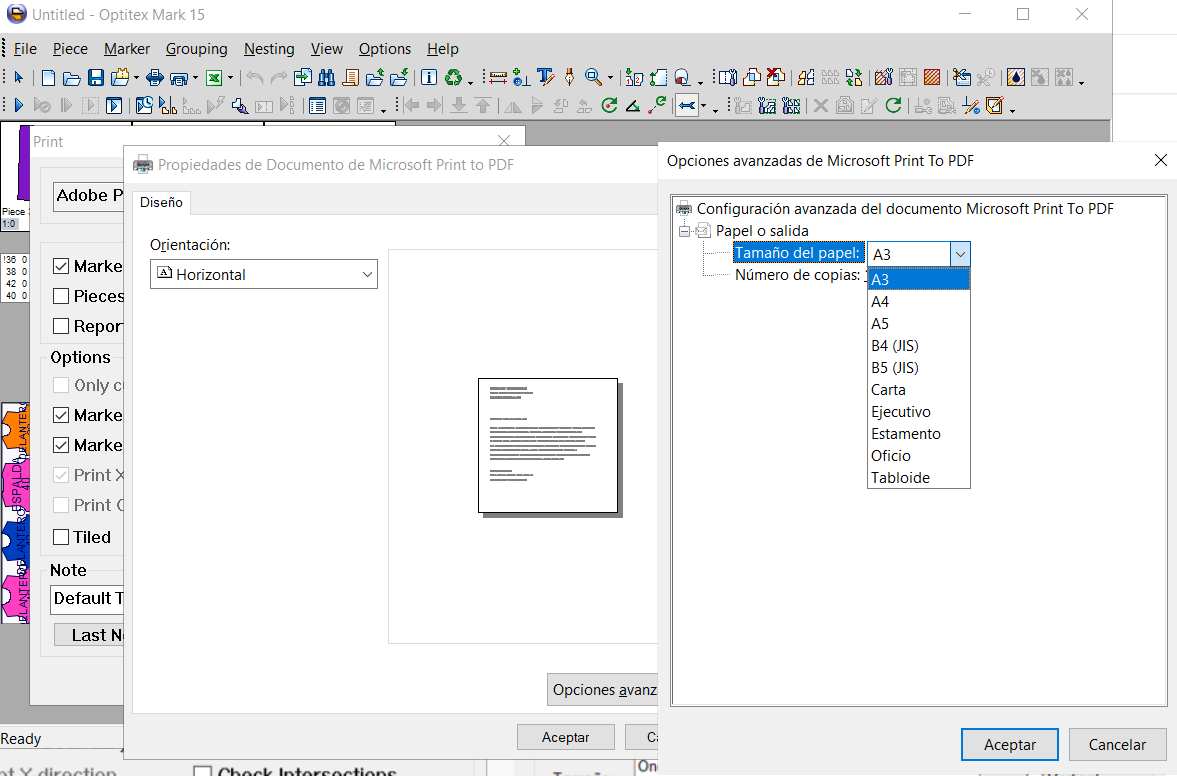Select the arrow pointer tool
1177x776 pixels.
click(19, 77)
